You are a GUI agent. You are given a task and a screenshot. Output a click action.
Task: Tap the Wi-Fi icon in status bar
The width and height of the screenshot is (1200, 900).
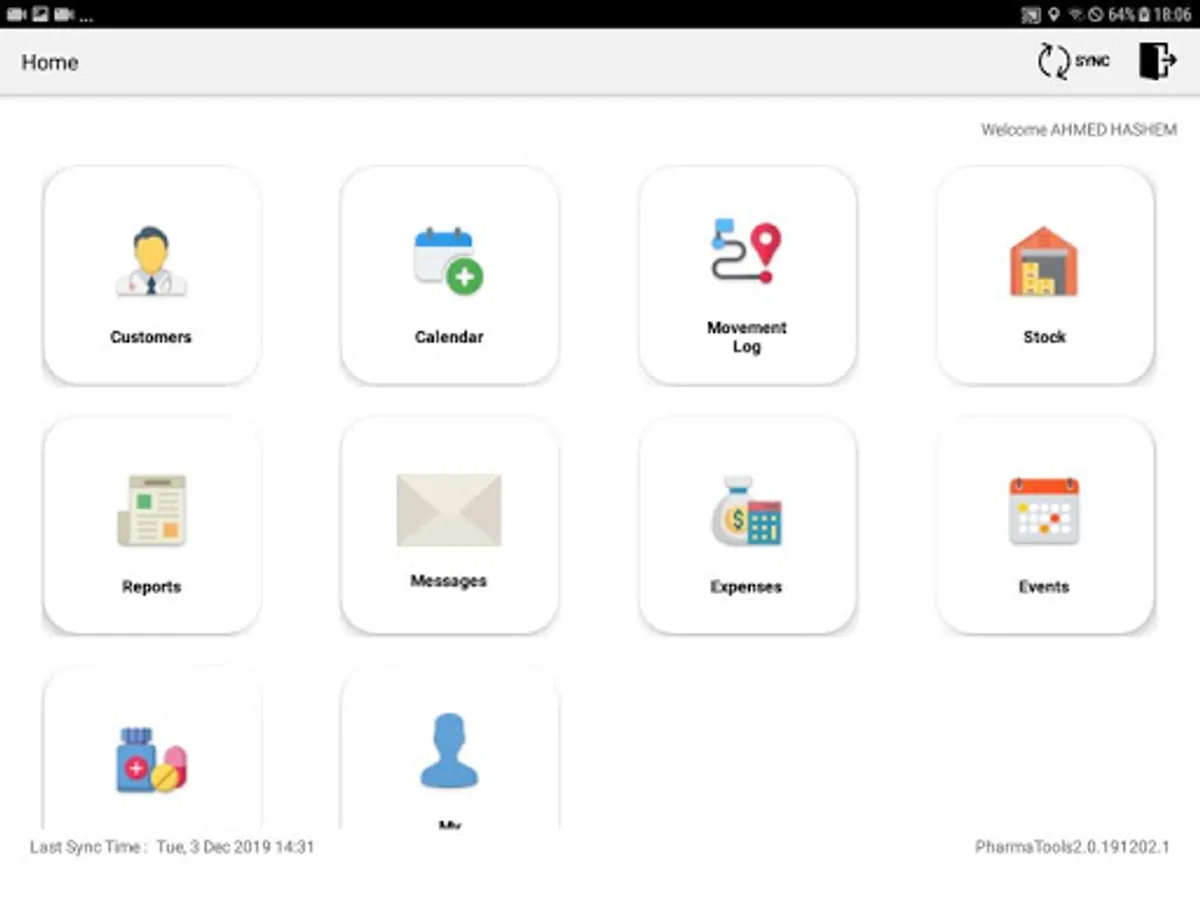pos(1077,15)
